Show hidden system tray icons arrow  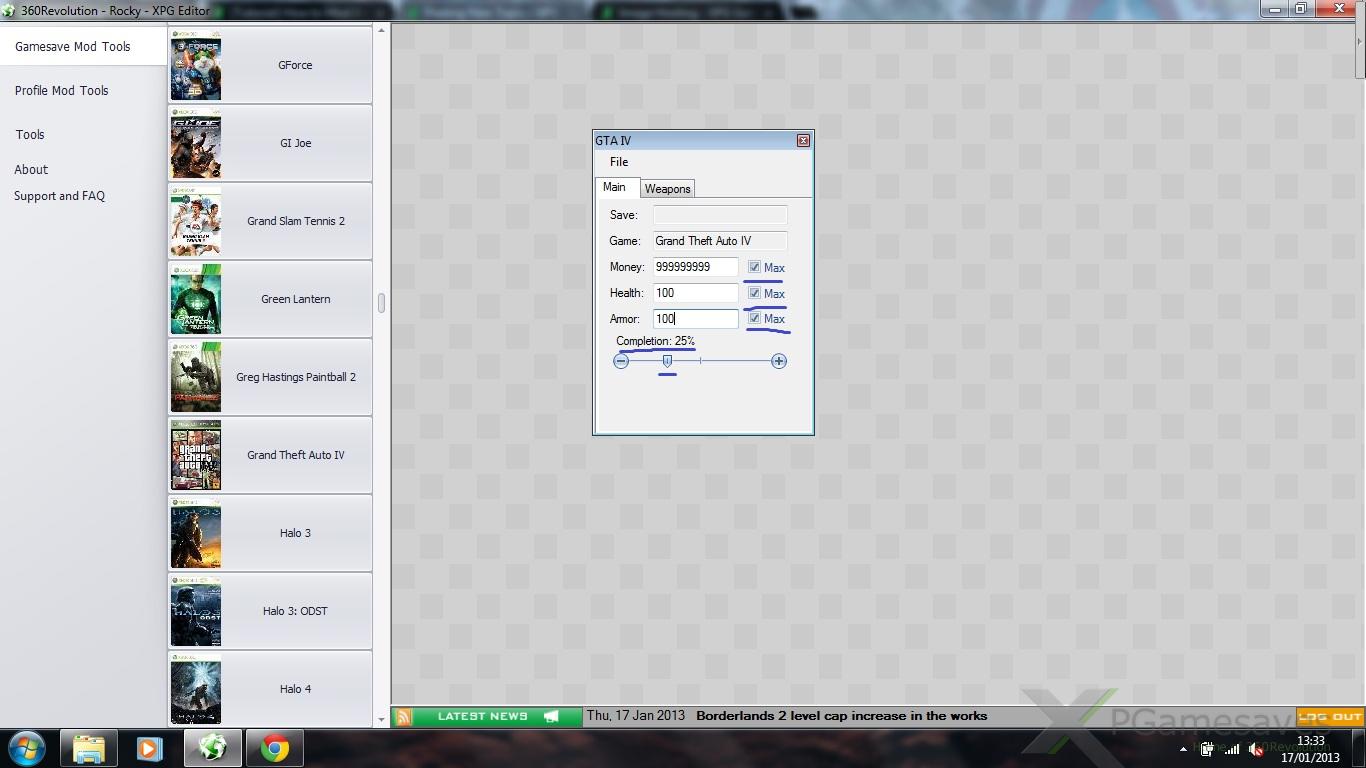[1184, 749]
